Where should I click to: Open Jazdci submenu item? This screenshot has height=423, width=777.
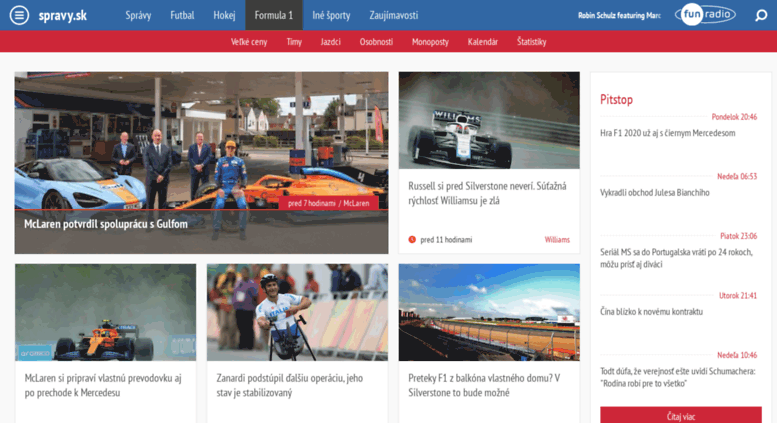331,42
